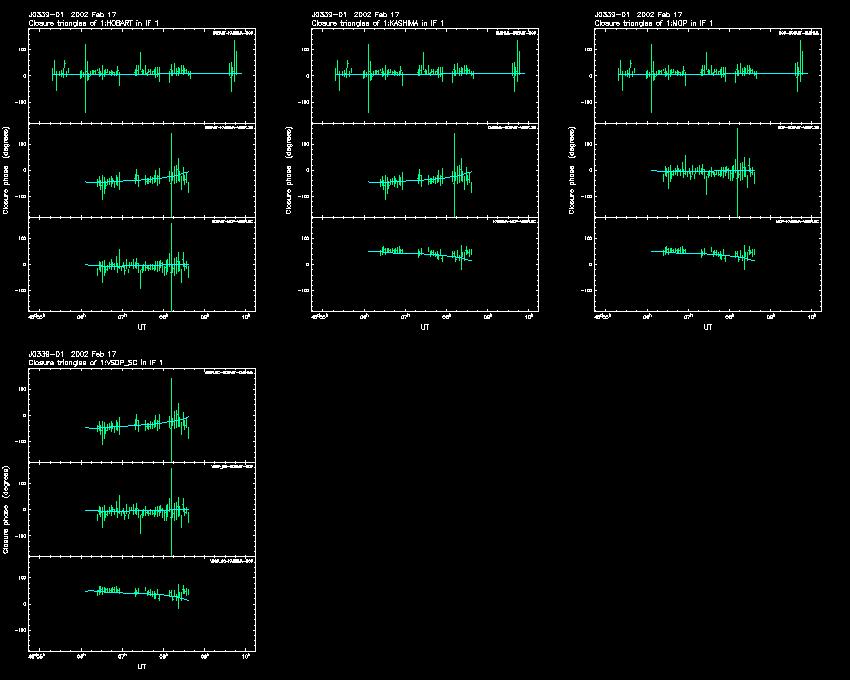Select the top closure-phase panel of the NOP plot

point(708,76)
